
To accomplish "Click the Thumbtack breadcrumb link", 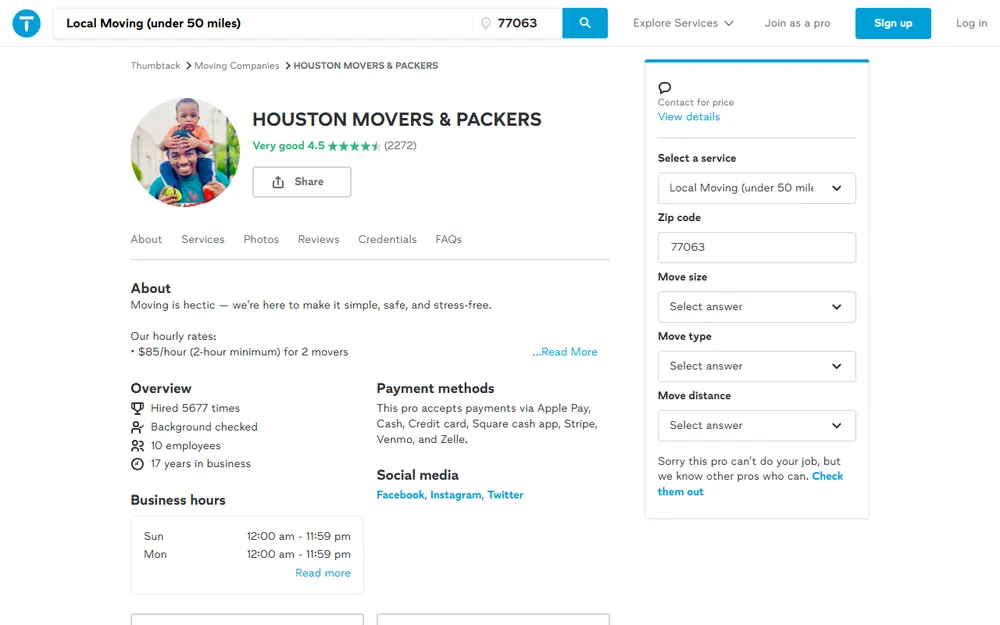I will click(x=156, y=66).
